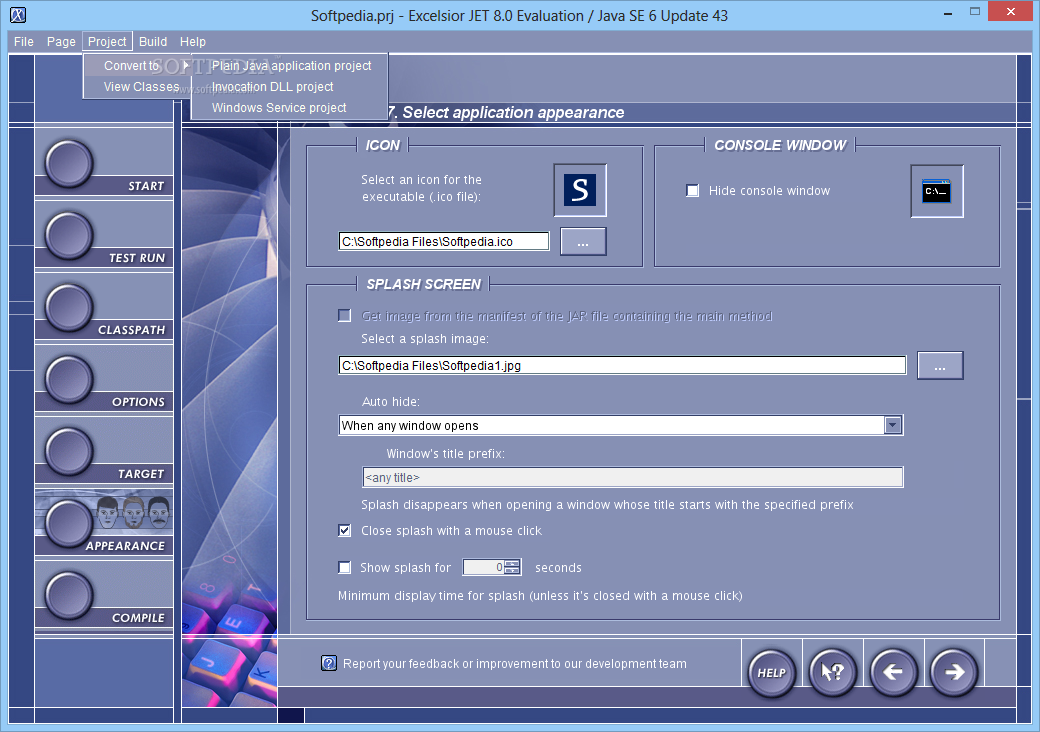Activate the context help cursor button
The width and height of the screenshot is (1040, 732).
pos(832,672)
